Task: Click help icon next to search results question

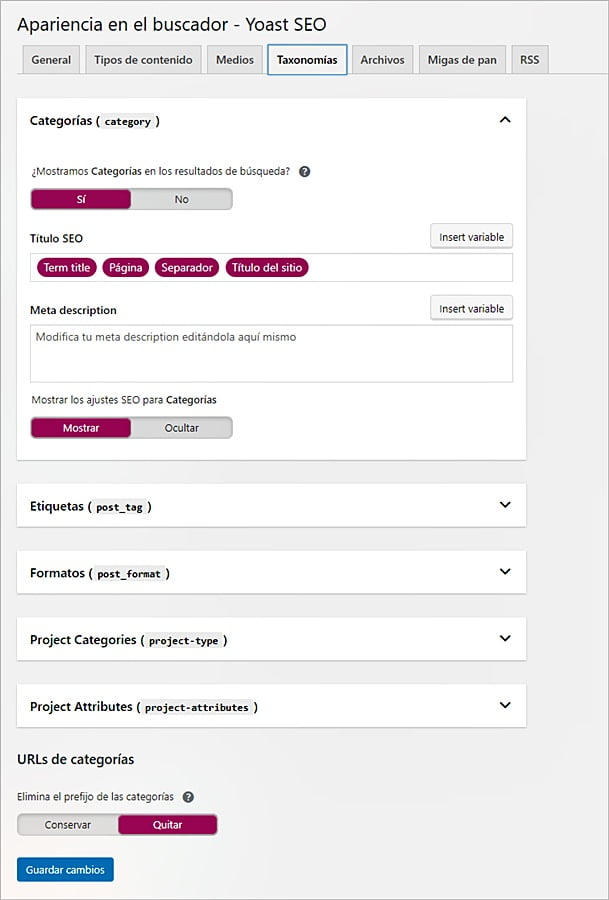Action: click(305, 171)
